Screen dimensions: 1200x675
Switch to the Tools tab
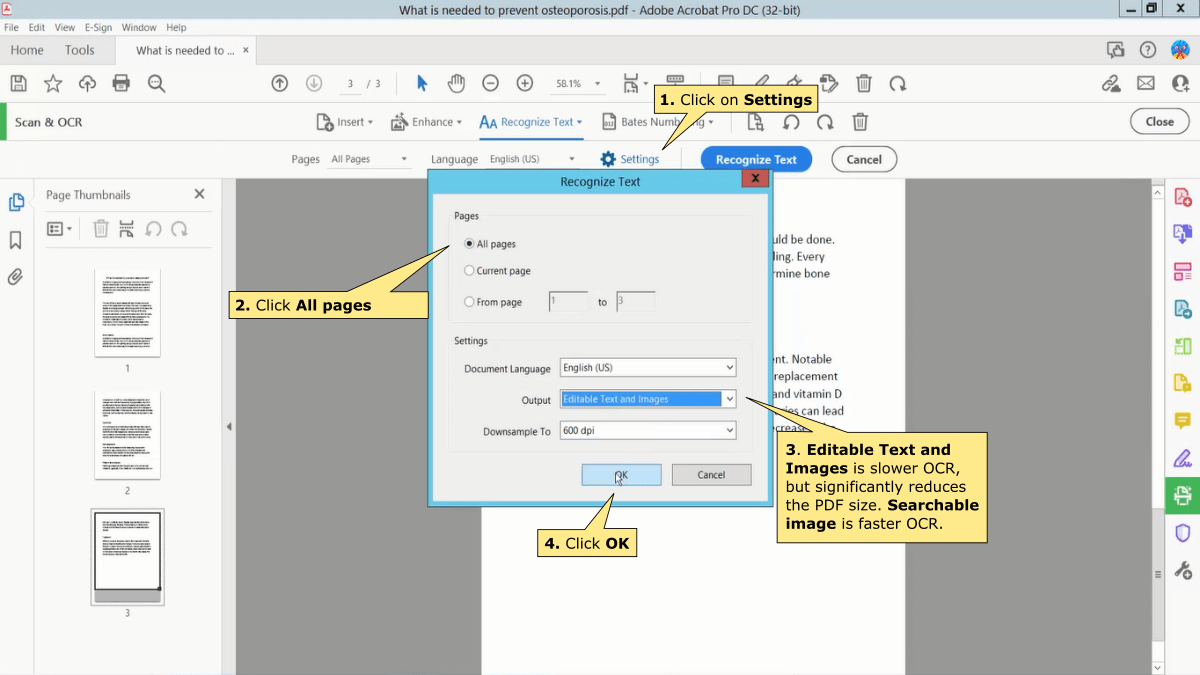point(78,50)
